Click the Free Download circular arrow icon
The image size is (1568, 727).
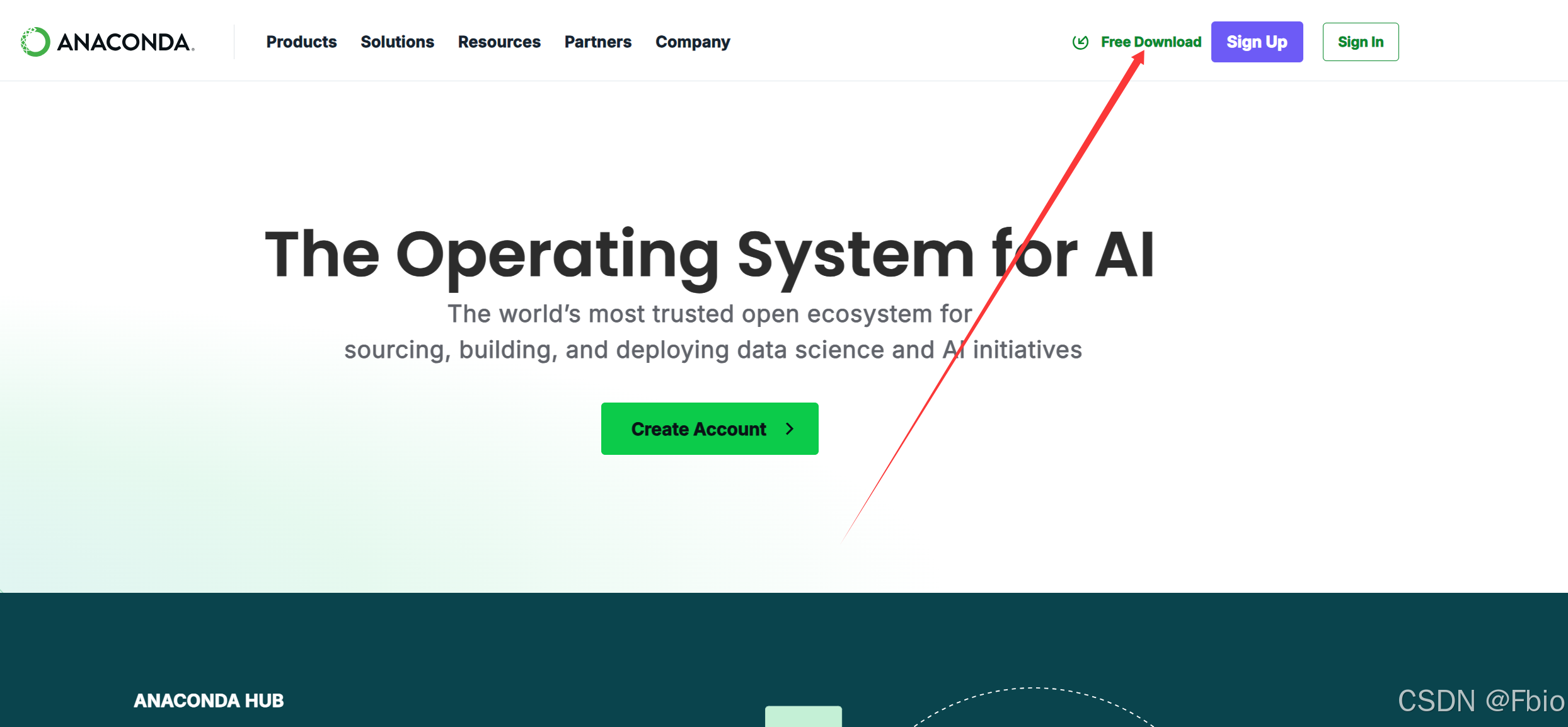[x=1080, y=42]
